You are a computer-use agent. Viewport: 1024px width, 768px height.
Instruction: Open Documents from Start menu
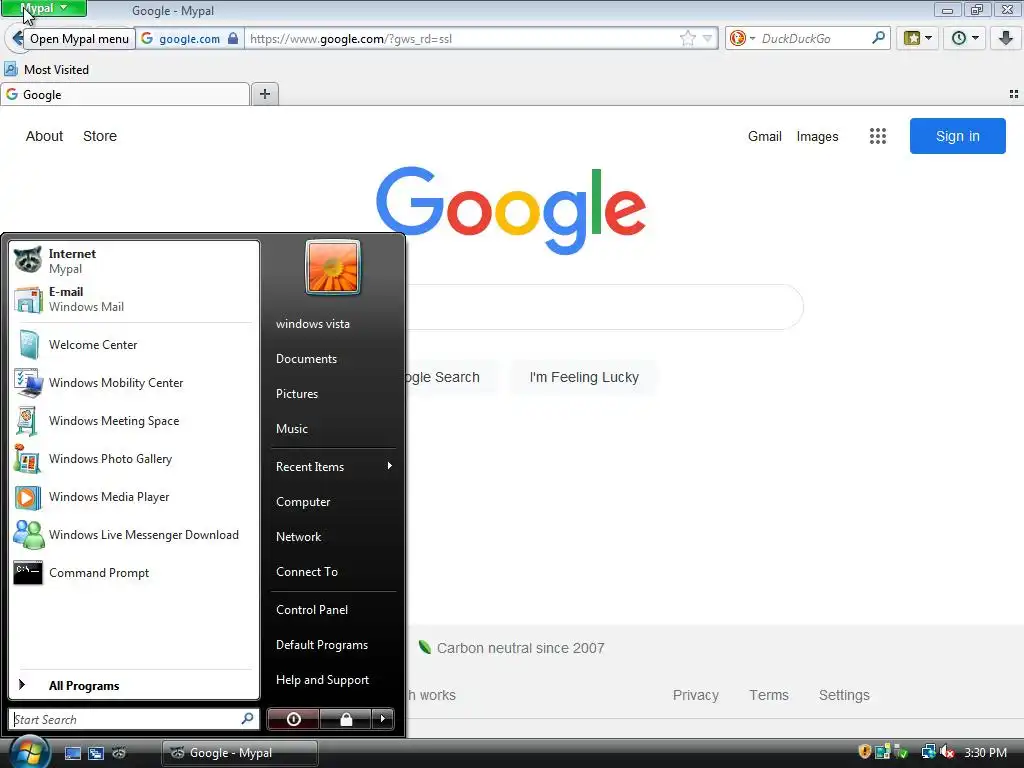pyautogui.click(x=332, y=359)
